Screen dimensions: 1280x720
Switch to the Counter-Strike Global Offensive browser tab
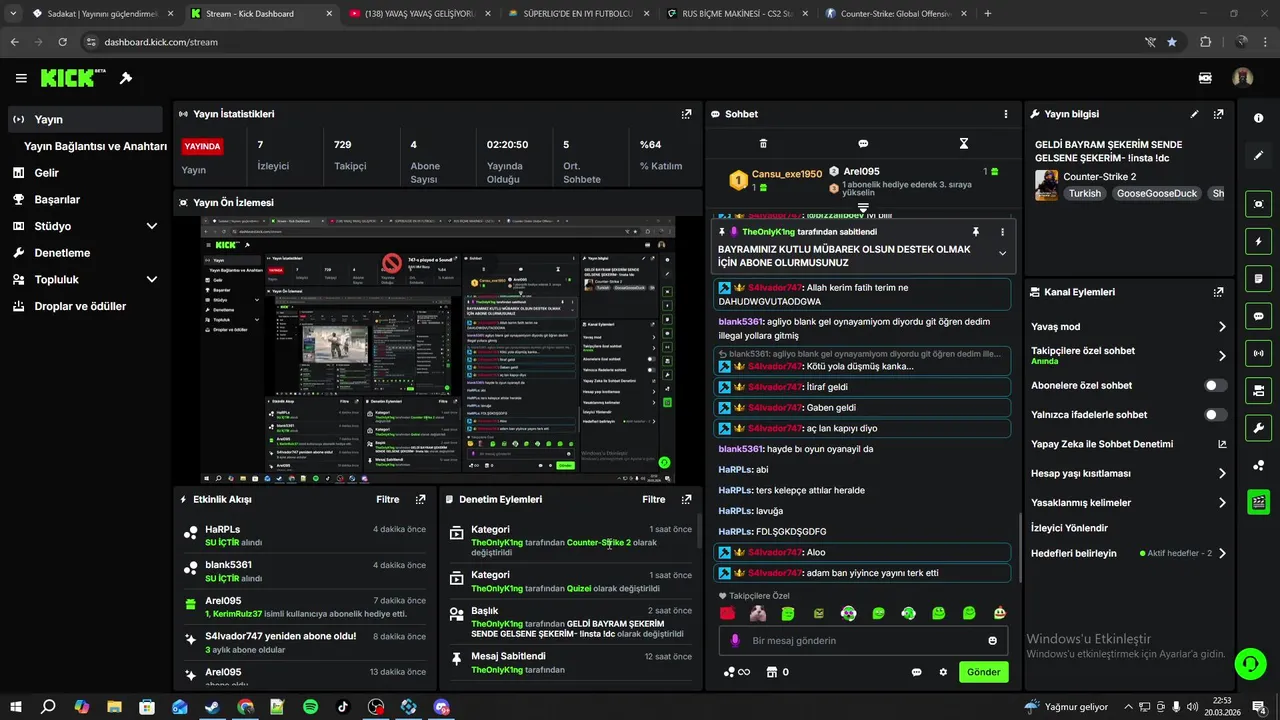896,14
